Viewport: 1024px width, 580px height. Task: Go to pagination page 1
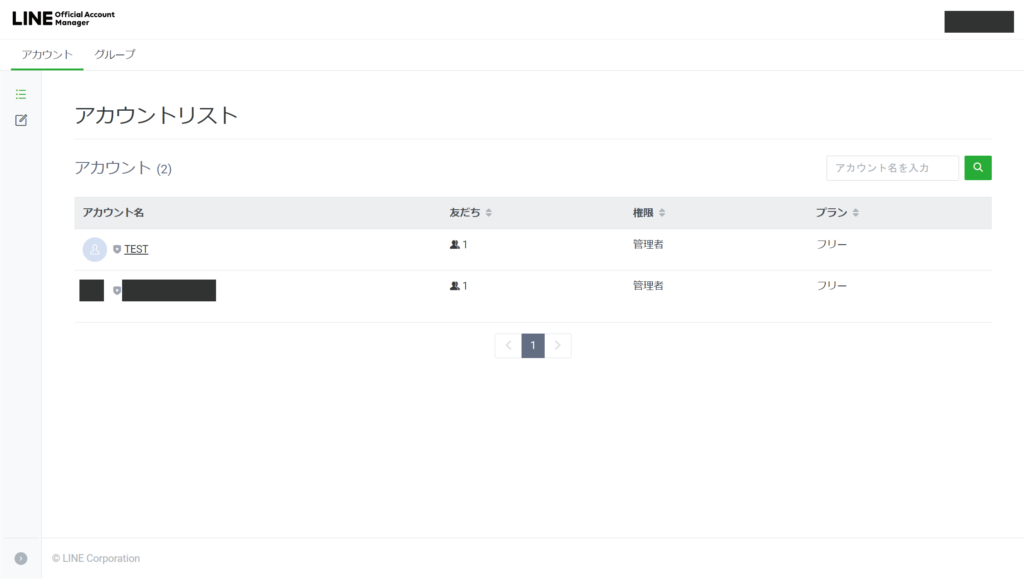[533, 345]
